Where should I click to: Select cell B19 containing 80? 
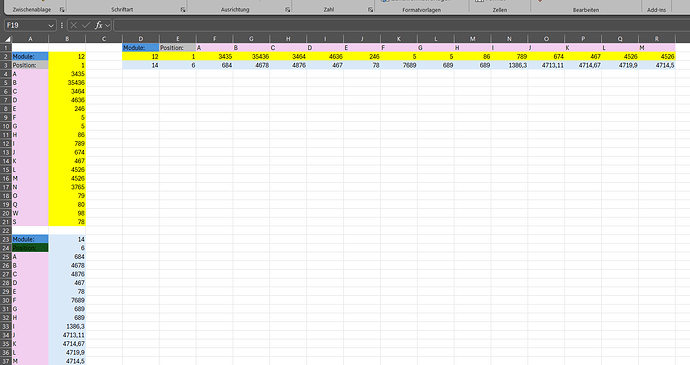(x=67, y=204)
